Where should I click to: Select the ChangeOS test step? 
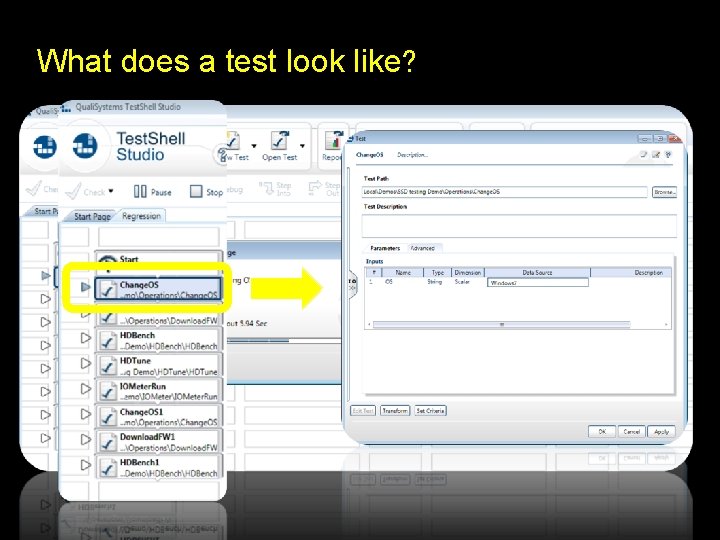(158, 289)
